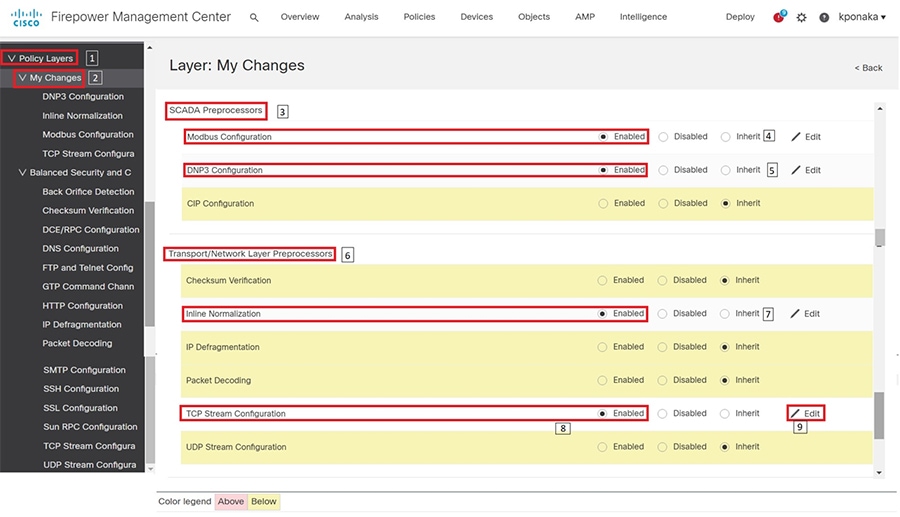Collapse the My Changes layer node
The image size is (900, 517).
click(x=22, y=77)
